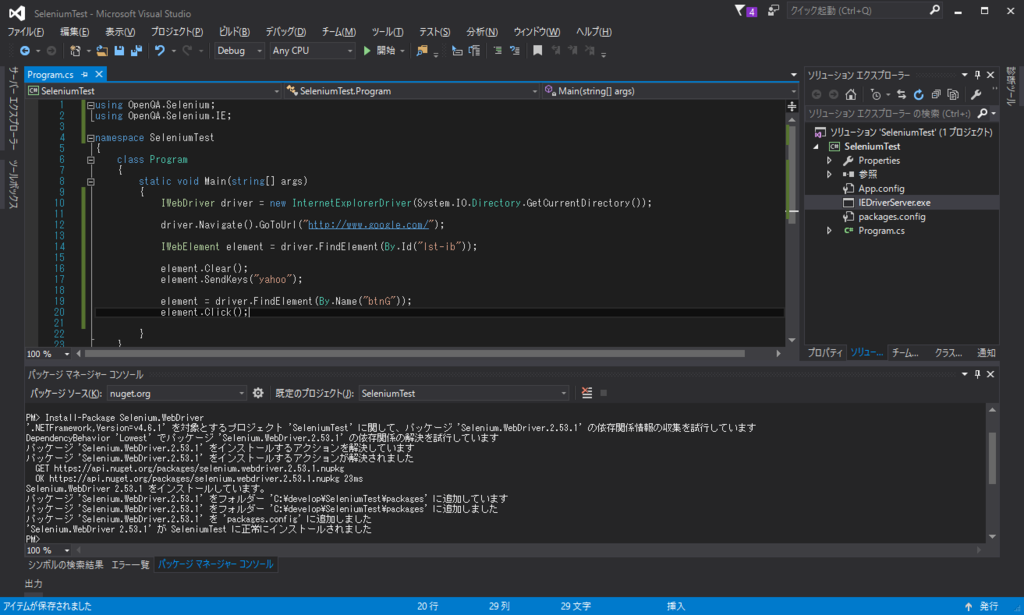The image size is (1024, 615).
Task: Save Program.cs with the single-disk Save icon
Action: [x=119, y=50]
